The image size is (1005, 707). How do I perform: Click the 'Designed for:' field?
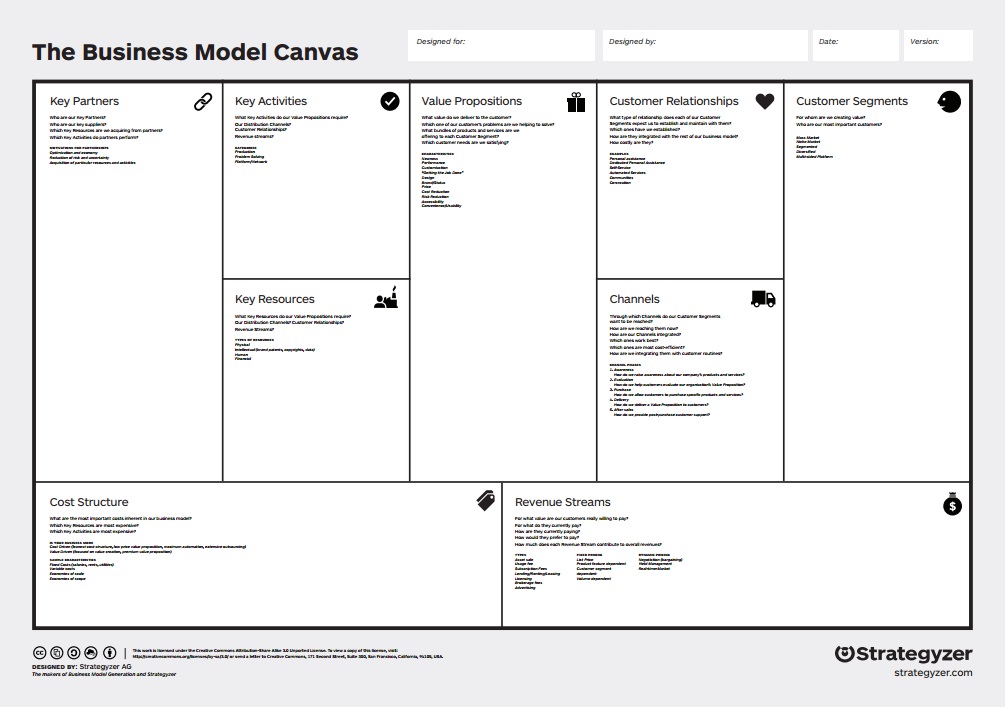501,46
